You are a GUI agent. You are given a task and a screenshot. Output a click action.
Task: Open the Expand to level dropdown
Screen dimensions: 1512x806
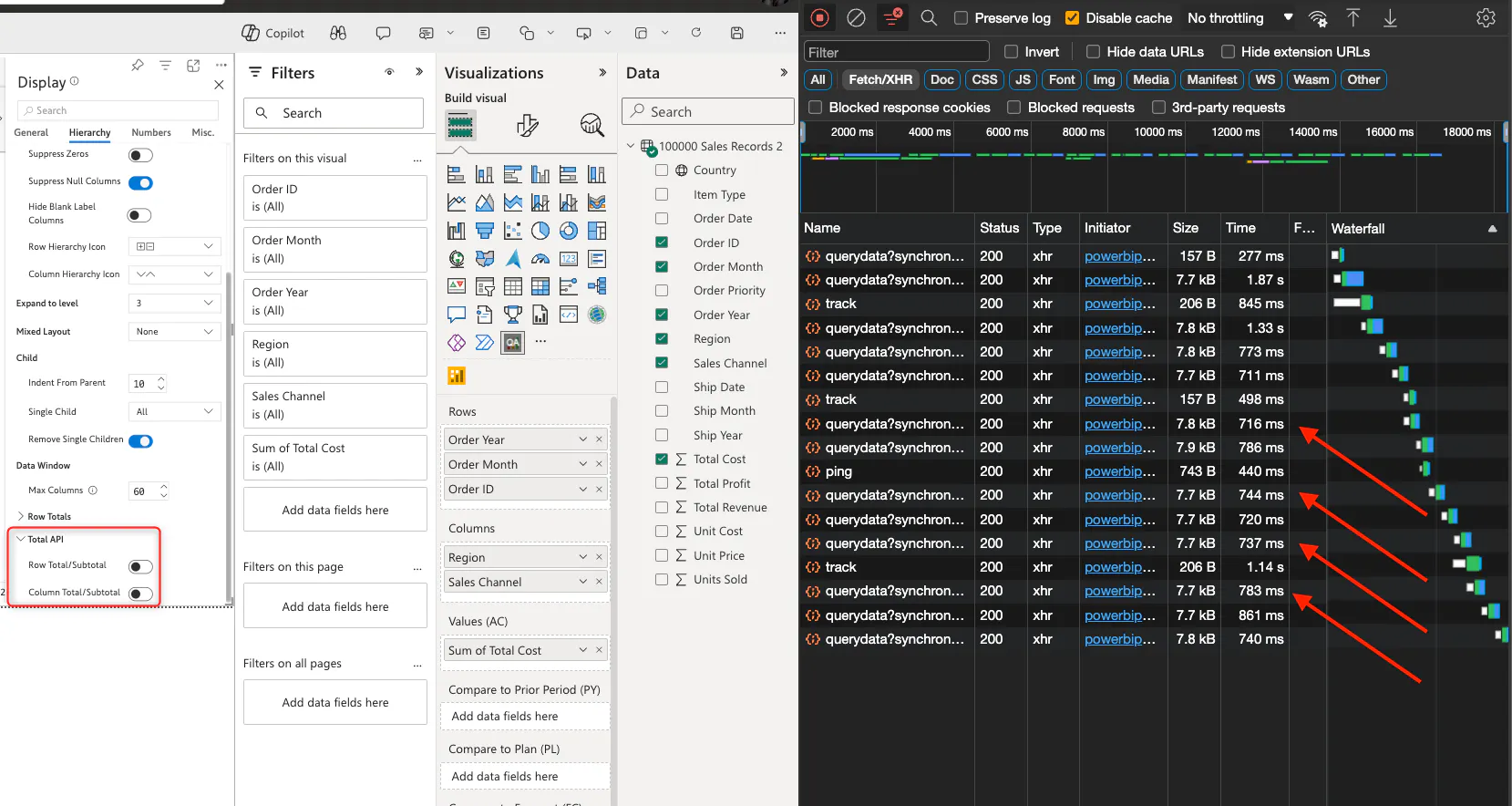click(x=174, y=303)
